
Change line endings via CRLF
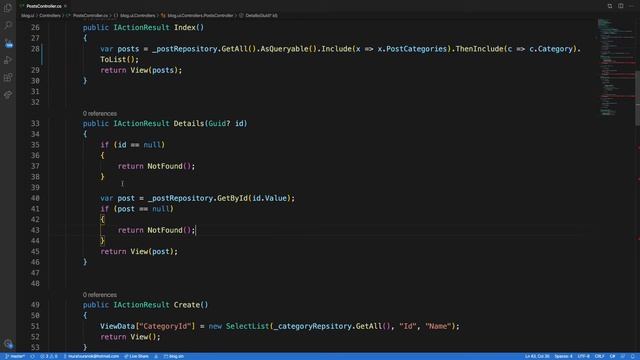[599, 356]
